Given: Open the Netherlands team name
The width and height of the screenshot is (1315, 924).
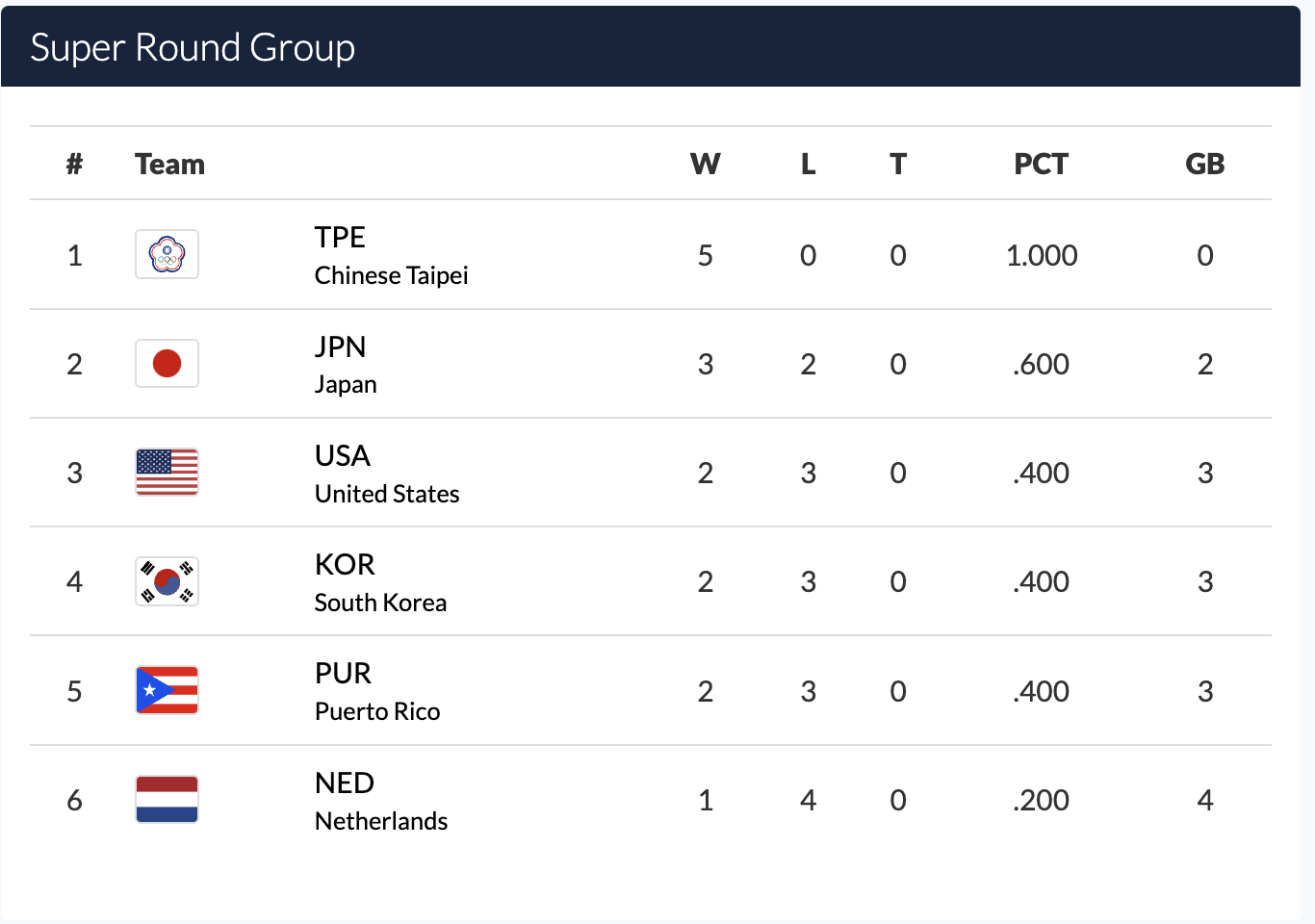Looking at the screenshot, I should (381, 821).
